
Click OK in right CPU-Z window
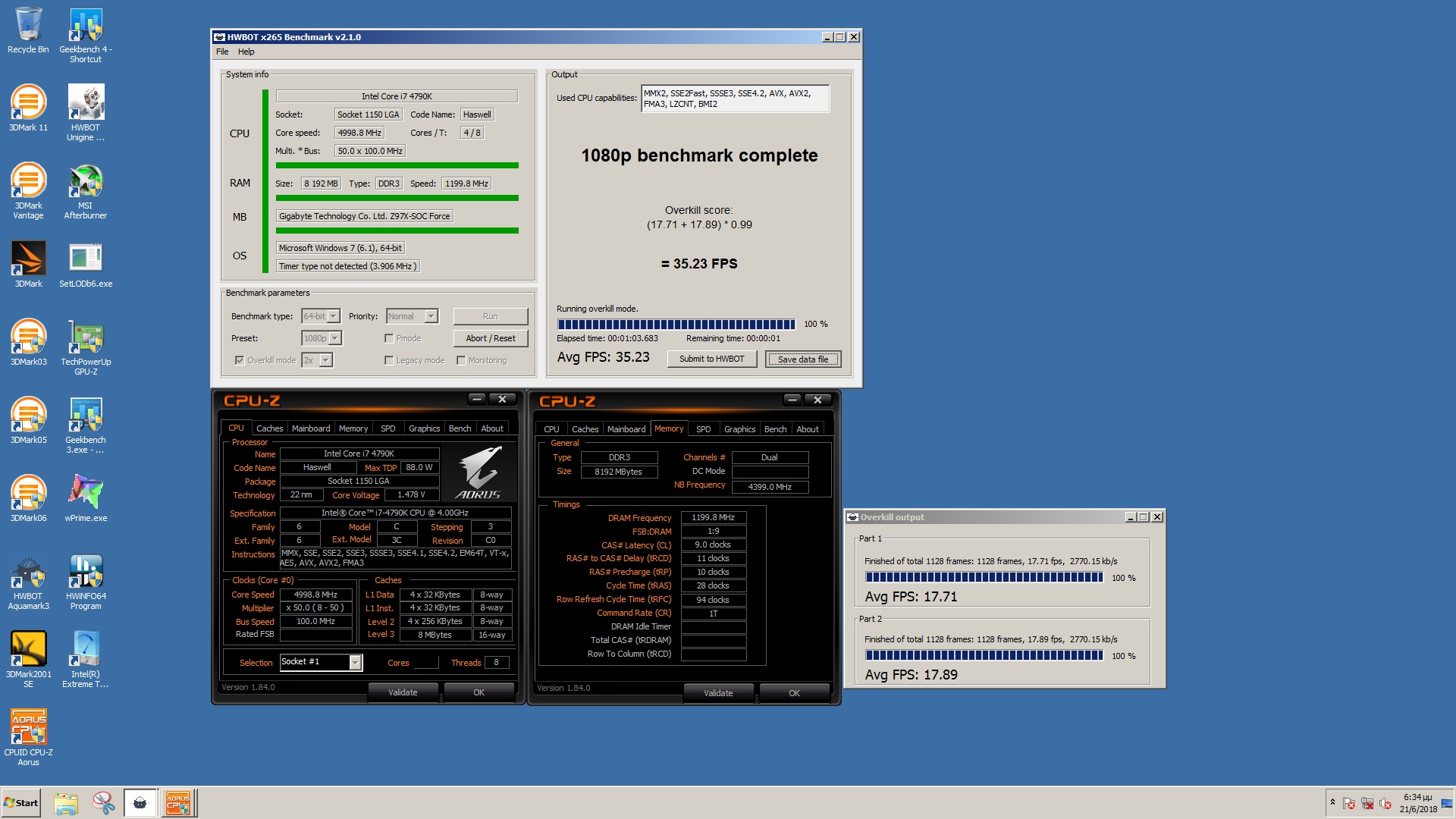[794, 693]
